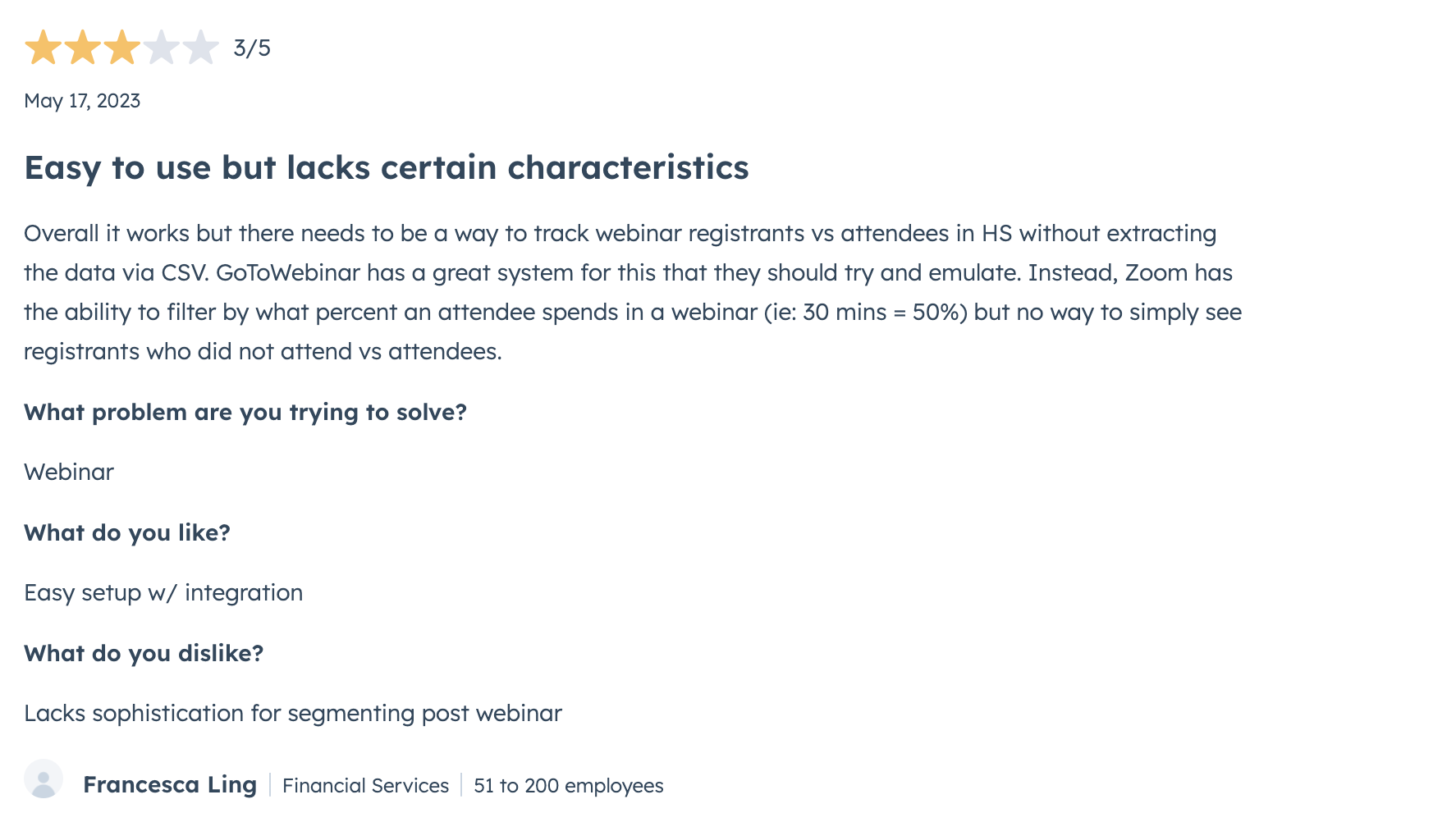Image resolution: width=1456 pixels, height=822 pixels.
Task: Click the May 17, 2023 date
Action: [82, 101]
